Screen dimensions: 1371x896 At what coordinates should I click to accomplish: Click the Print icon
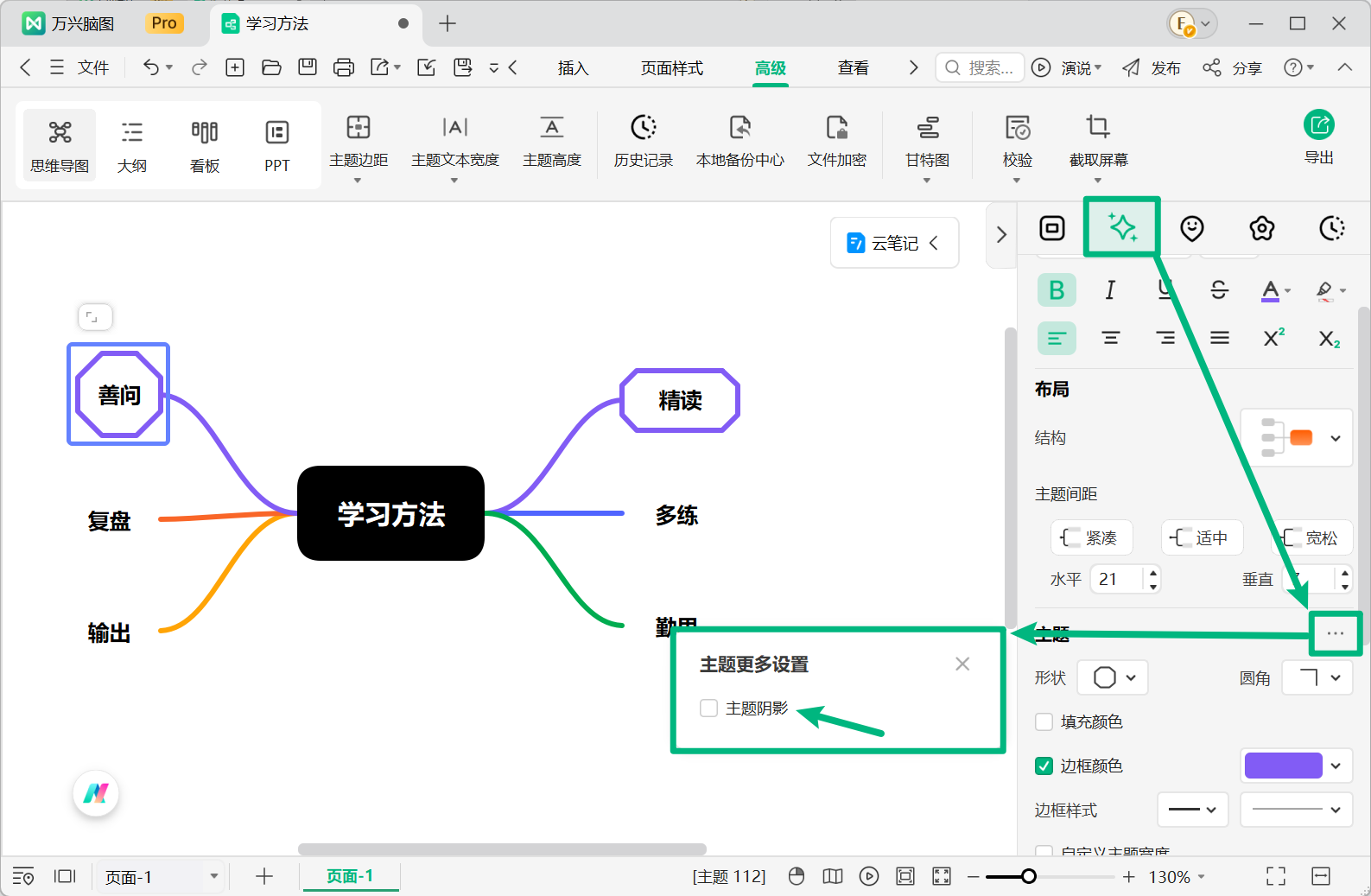tap(344, 67)
